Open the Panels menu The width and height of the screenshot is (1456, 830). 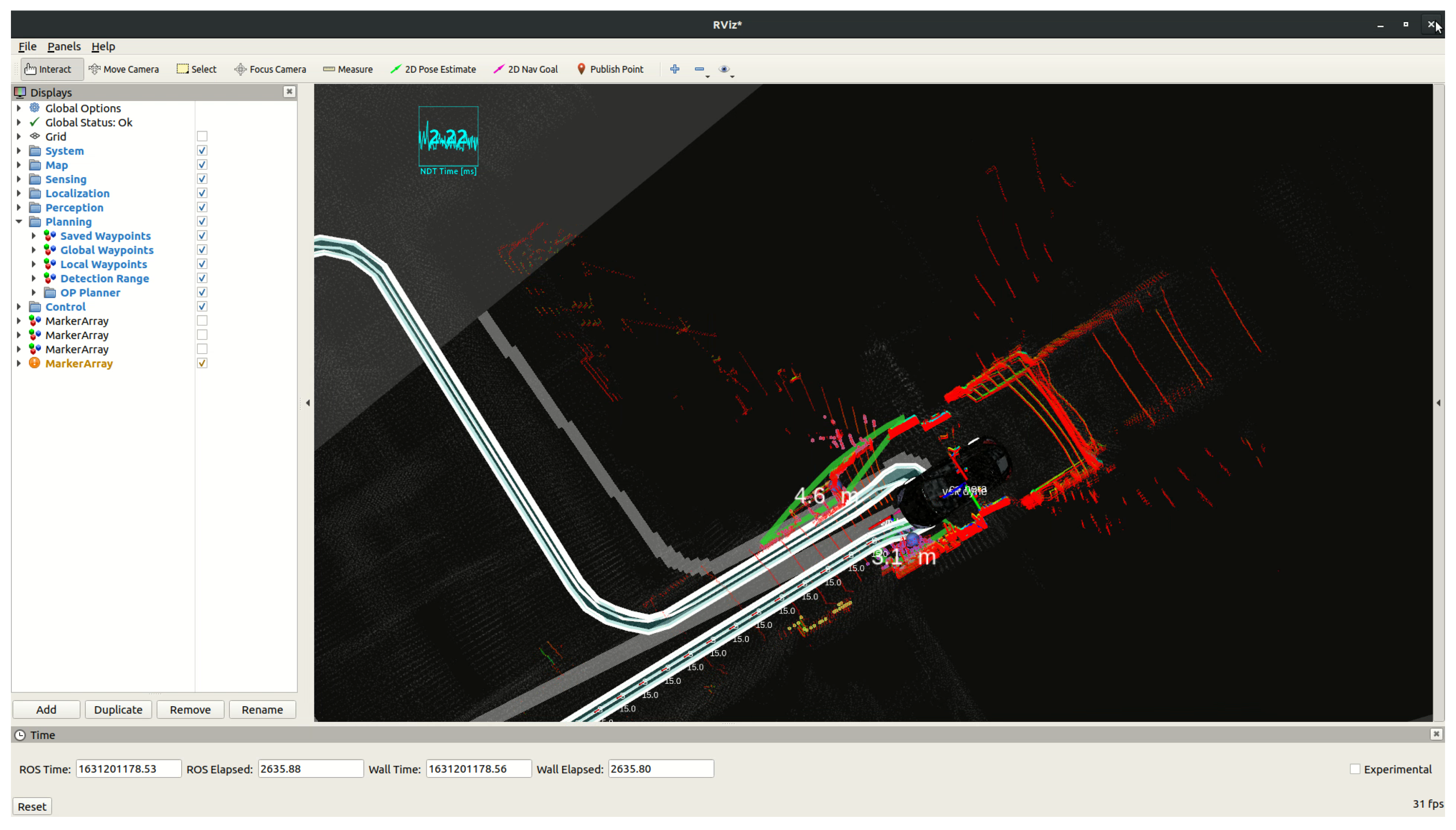(64, 46)
